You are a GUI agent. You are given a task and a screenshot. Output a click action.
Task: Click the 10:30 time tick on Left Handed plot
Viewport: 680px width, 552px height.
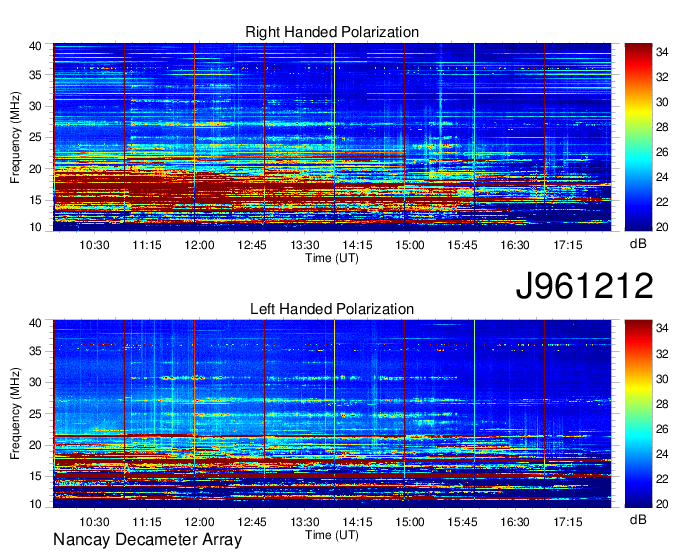point(94,522)
